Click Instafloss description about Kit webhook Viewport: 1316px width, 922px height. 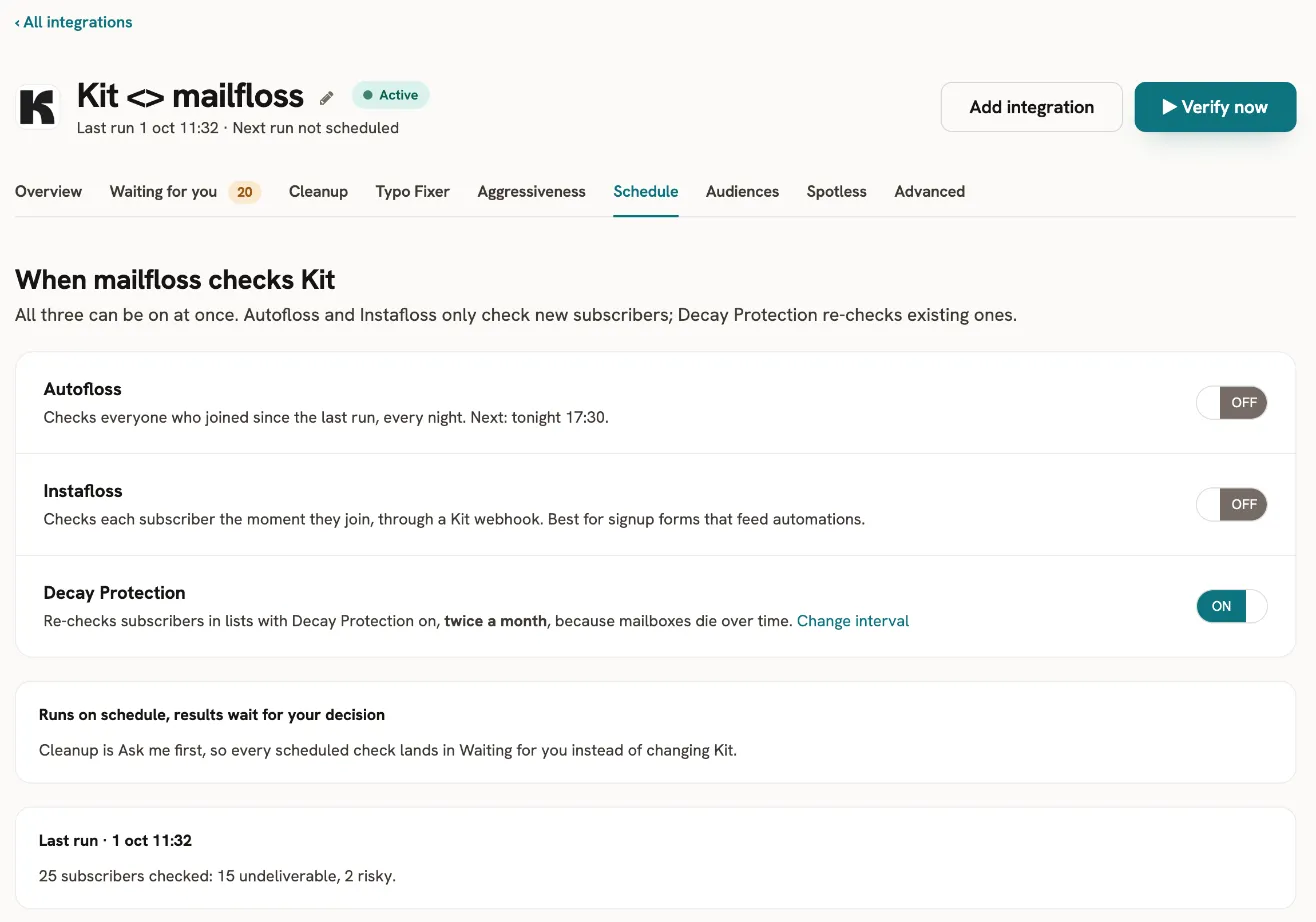coord(454,519)
